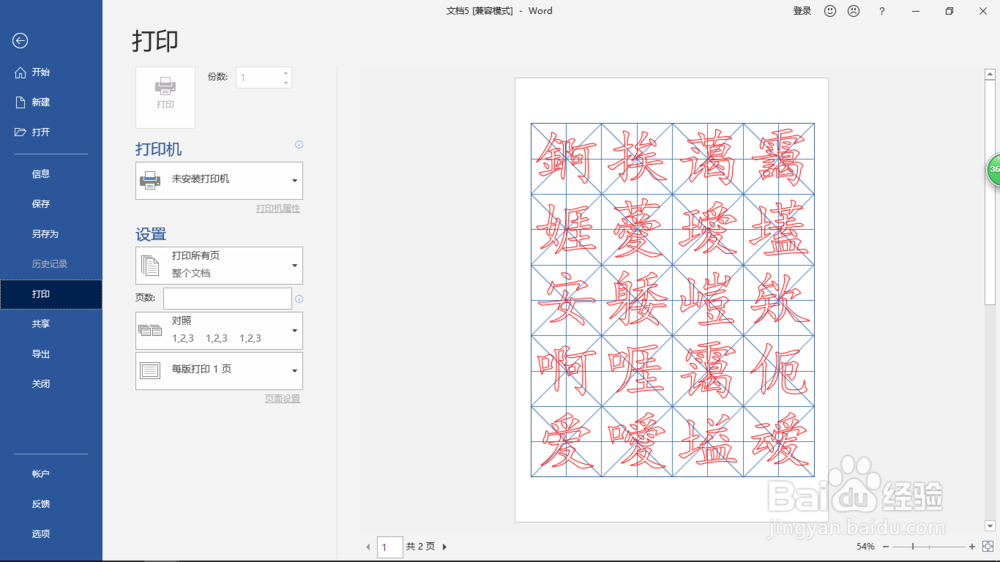Image resolution: width=1000 pixels, height=562 pixels.
Task: Open the 帐户 account page
Action: [41, 473]
